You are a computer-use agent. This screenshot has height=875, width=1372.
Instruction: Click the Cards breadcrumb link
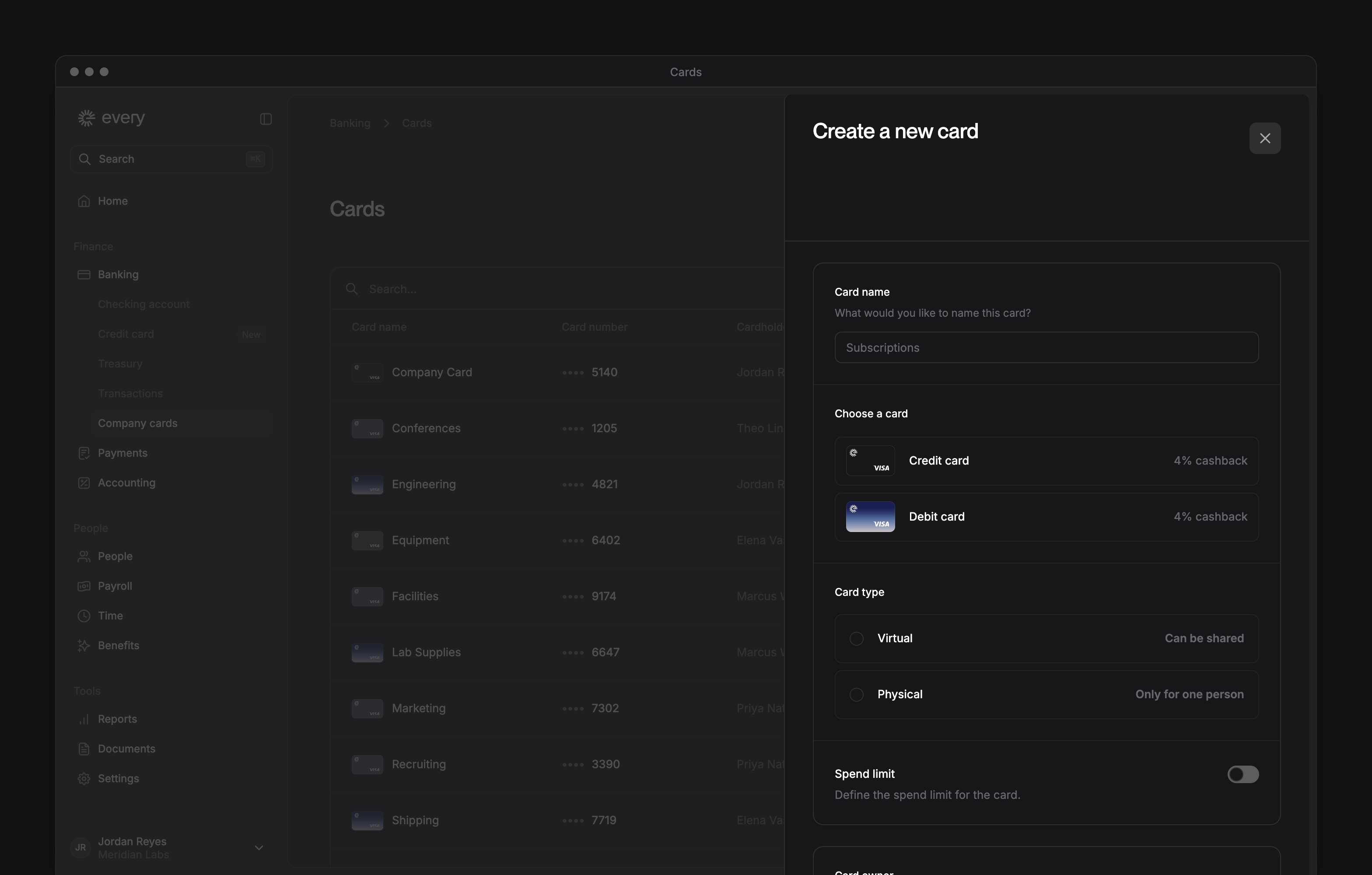point(416,123)
